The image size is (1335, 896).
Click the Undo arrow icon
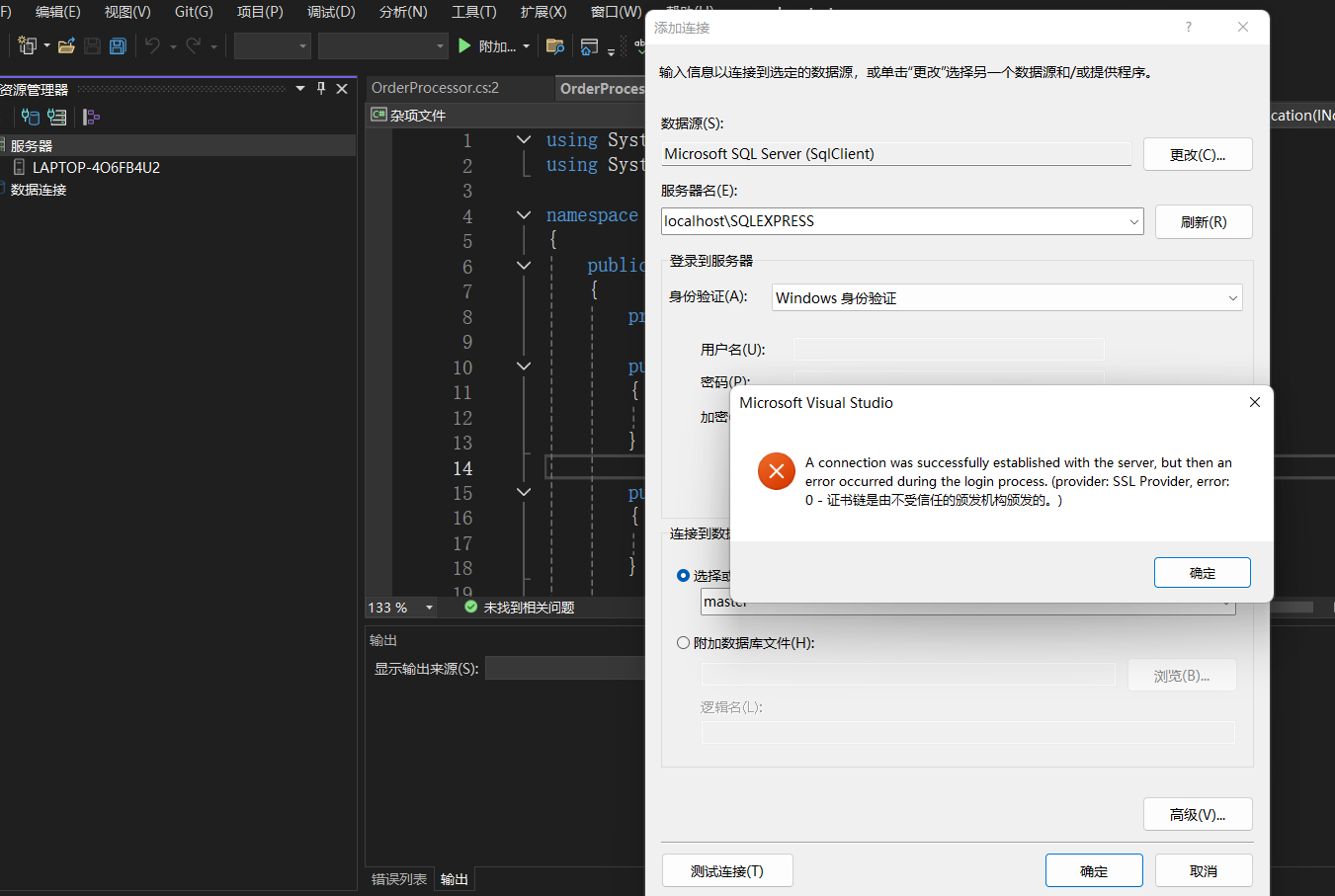[x=152, y=45]
